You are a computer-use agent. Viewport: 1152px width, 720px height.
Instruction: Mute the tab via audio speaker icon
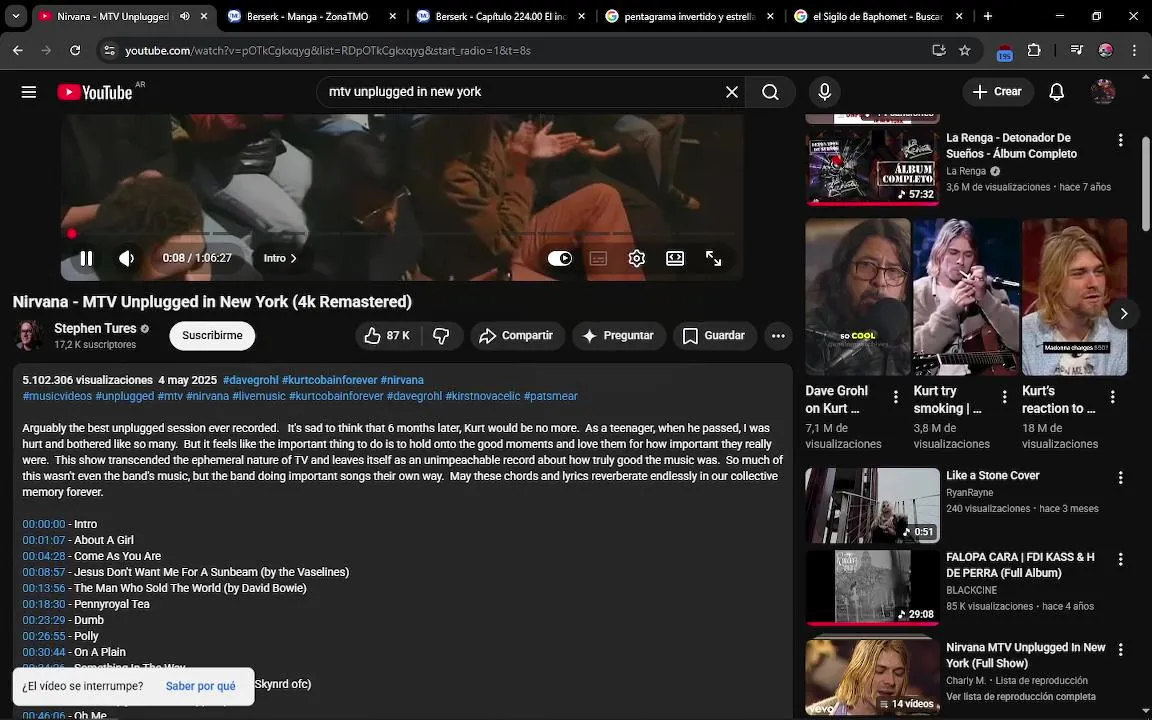(184, 16)
